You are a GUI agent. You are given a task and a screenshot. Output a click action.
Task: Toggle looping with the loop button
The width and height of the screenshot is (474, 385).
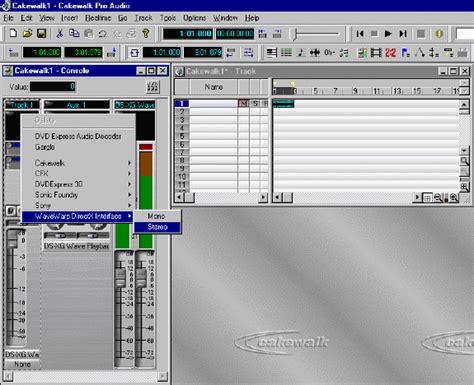[x=134, y=53]
